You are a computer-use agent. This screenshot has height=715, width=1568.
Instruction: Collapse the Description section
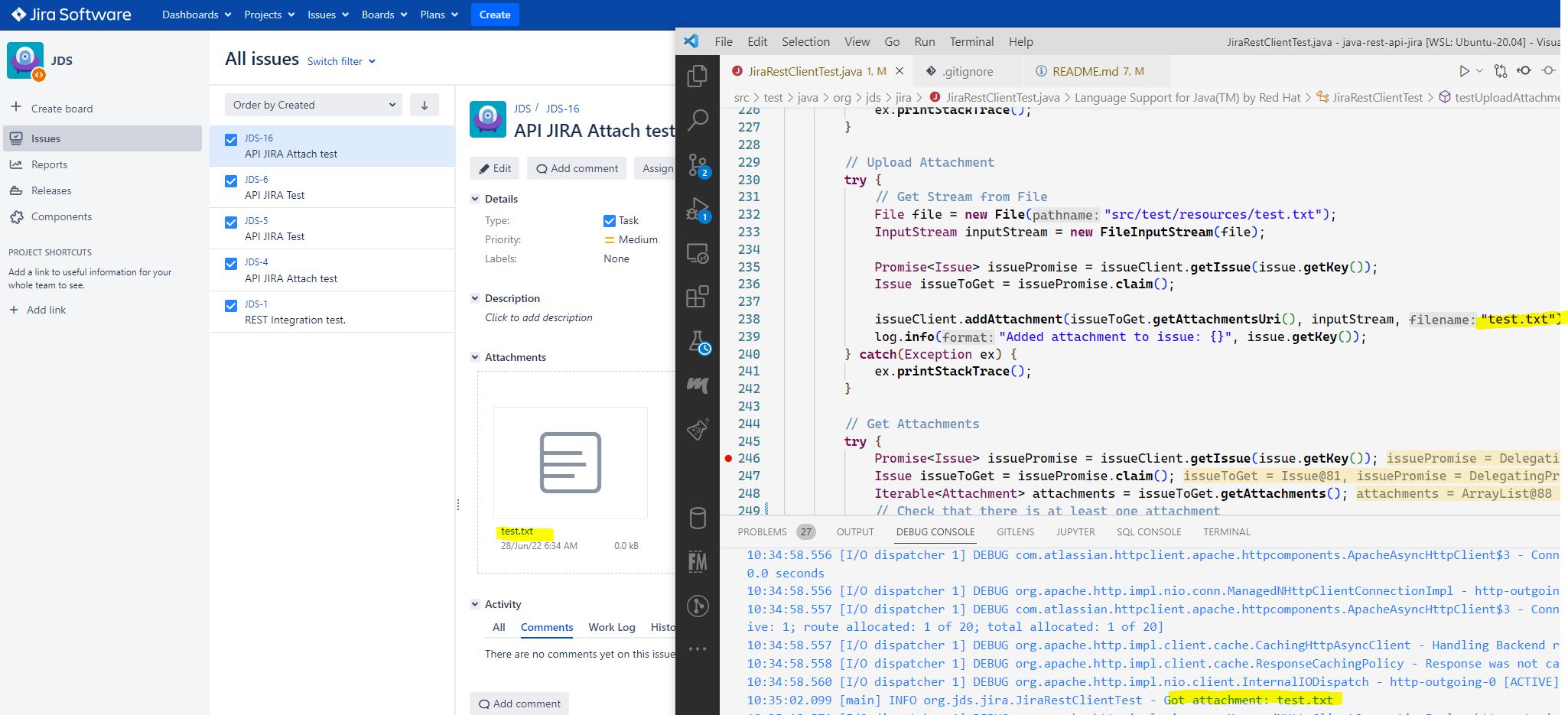[x=474, y=298]
